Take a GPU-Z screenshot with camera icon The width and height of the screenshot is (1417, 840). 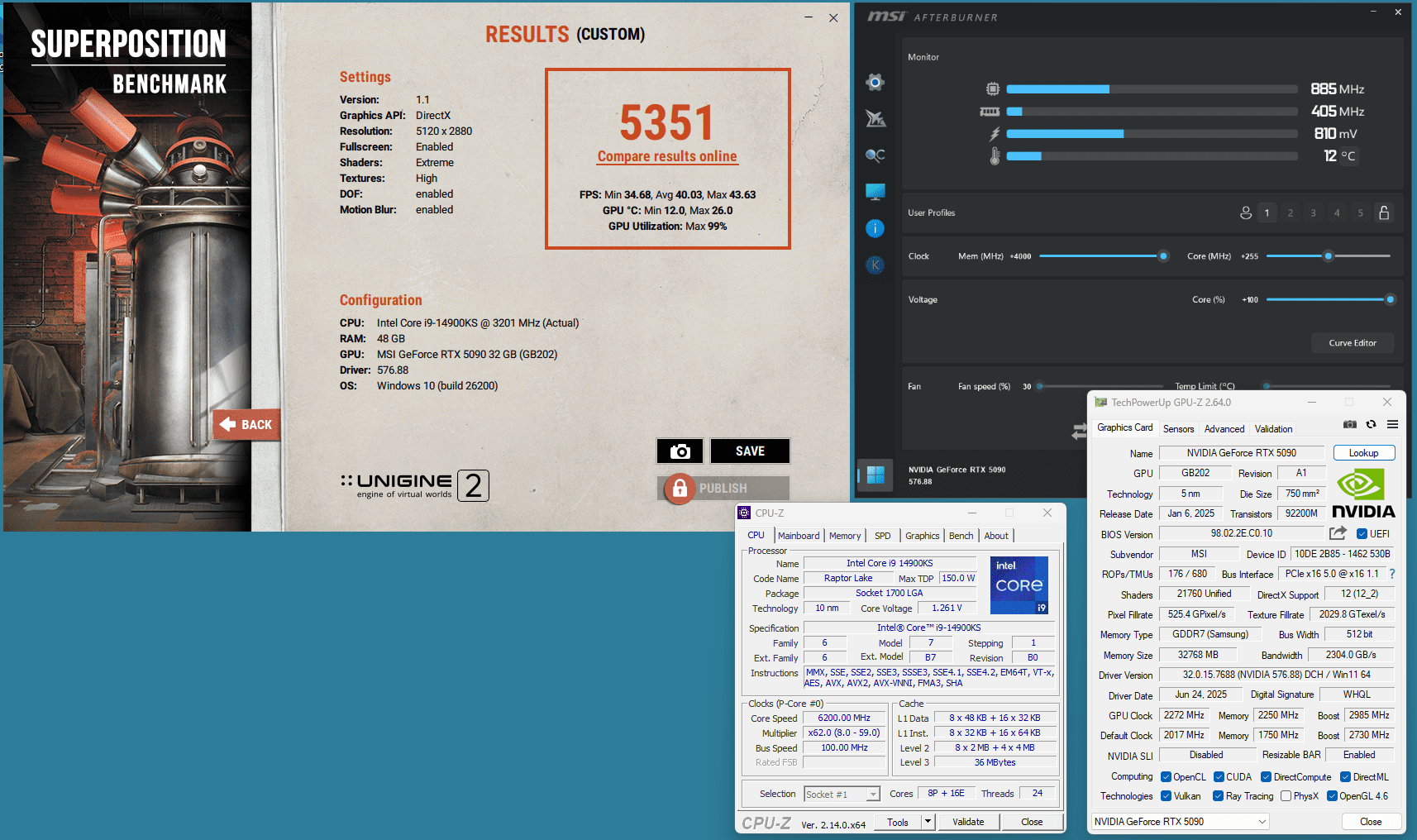tap(1350, 424)
